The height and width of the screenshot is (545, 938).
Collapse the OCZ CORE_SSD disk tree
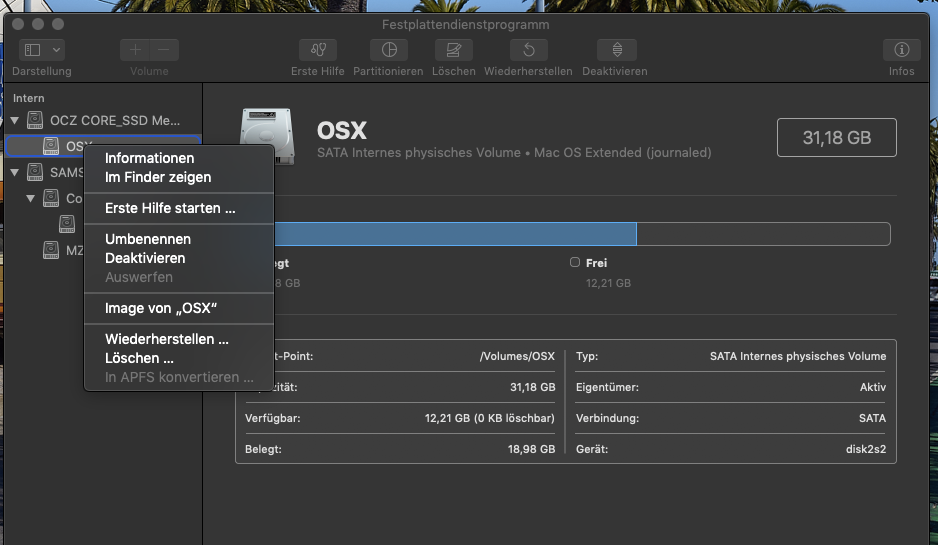pos(15,121)
